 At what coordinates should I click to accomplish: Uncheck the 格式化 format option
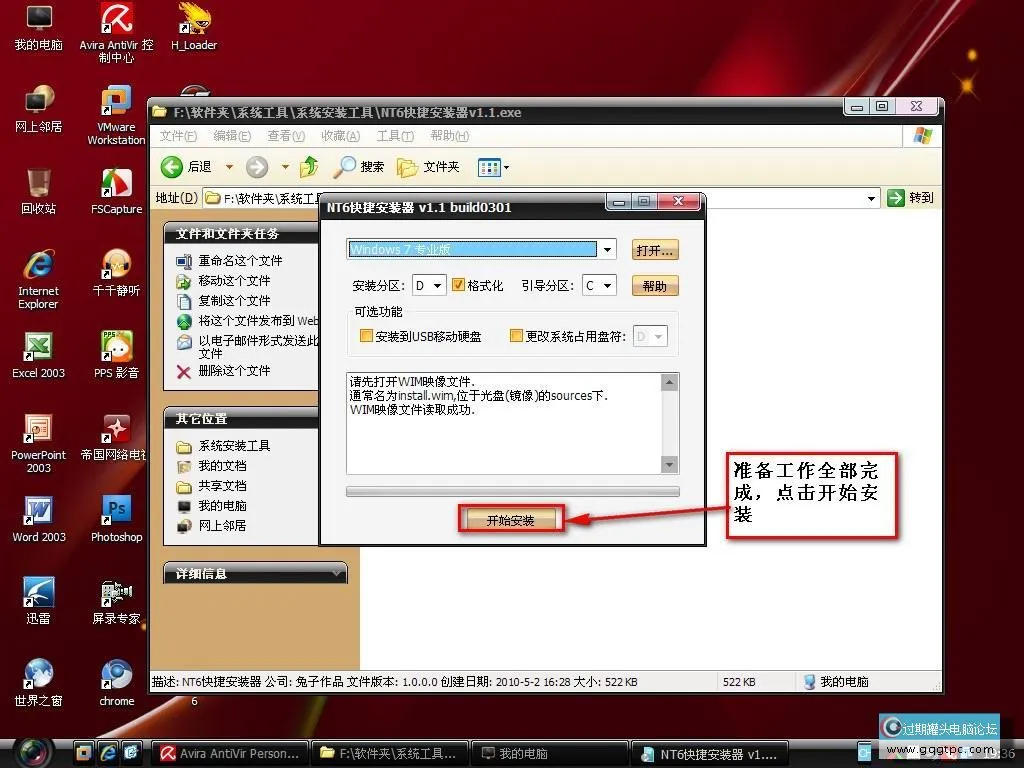[460, 284]
